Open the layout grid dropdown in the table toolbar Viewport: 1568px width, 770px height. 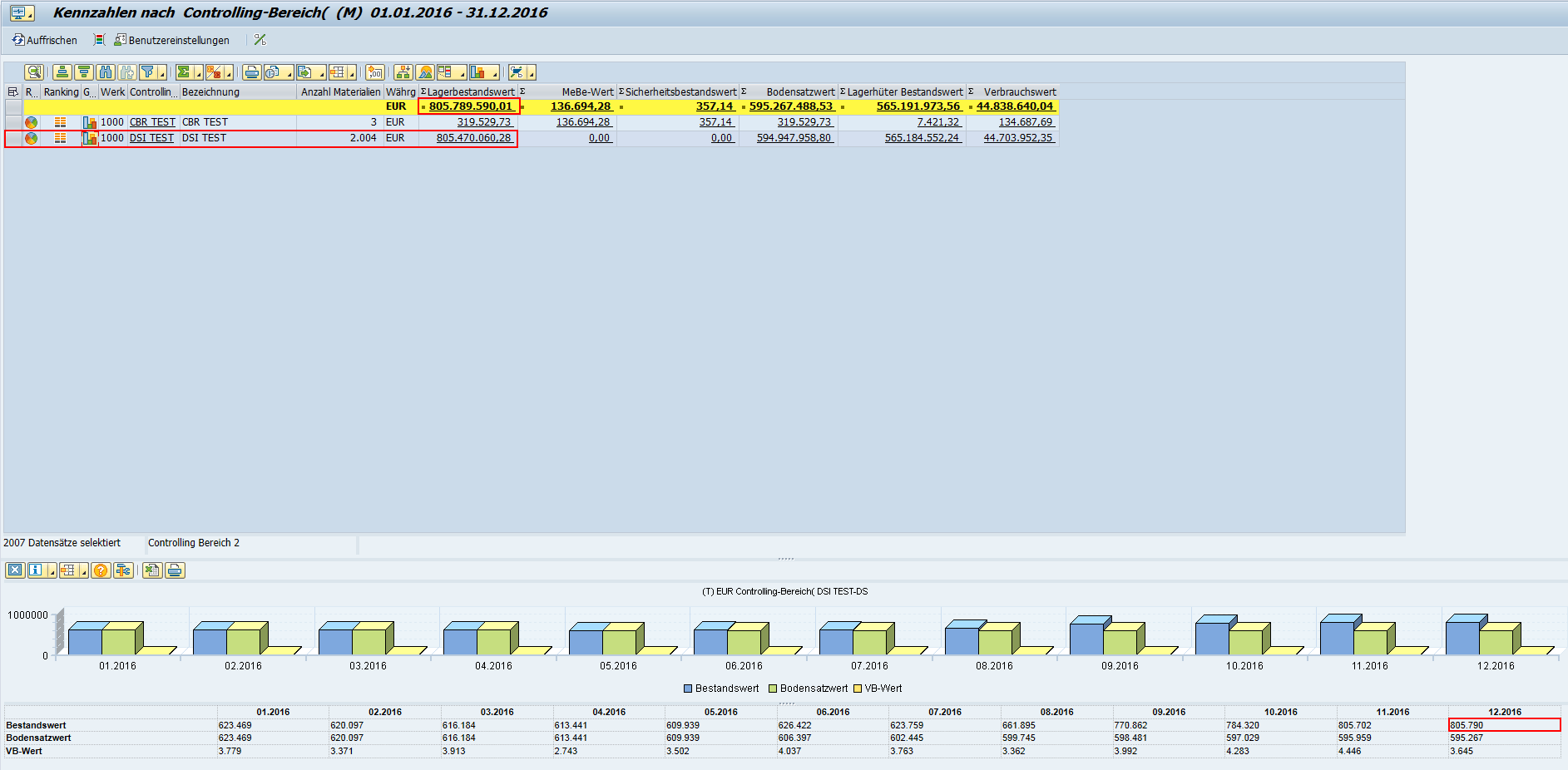click(x=351, y=74)
